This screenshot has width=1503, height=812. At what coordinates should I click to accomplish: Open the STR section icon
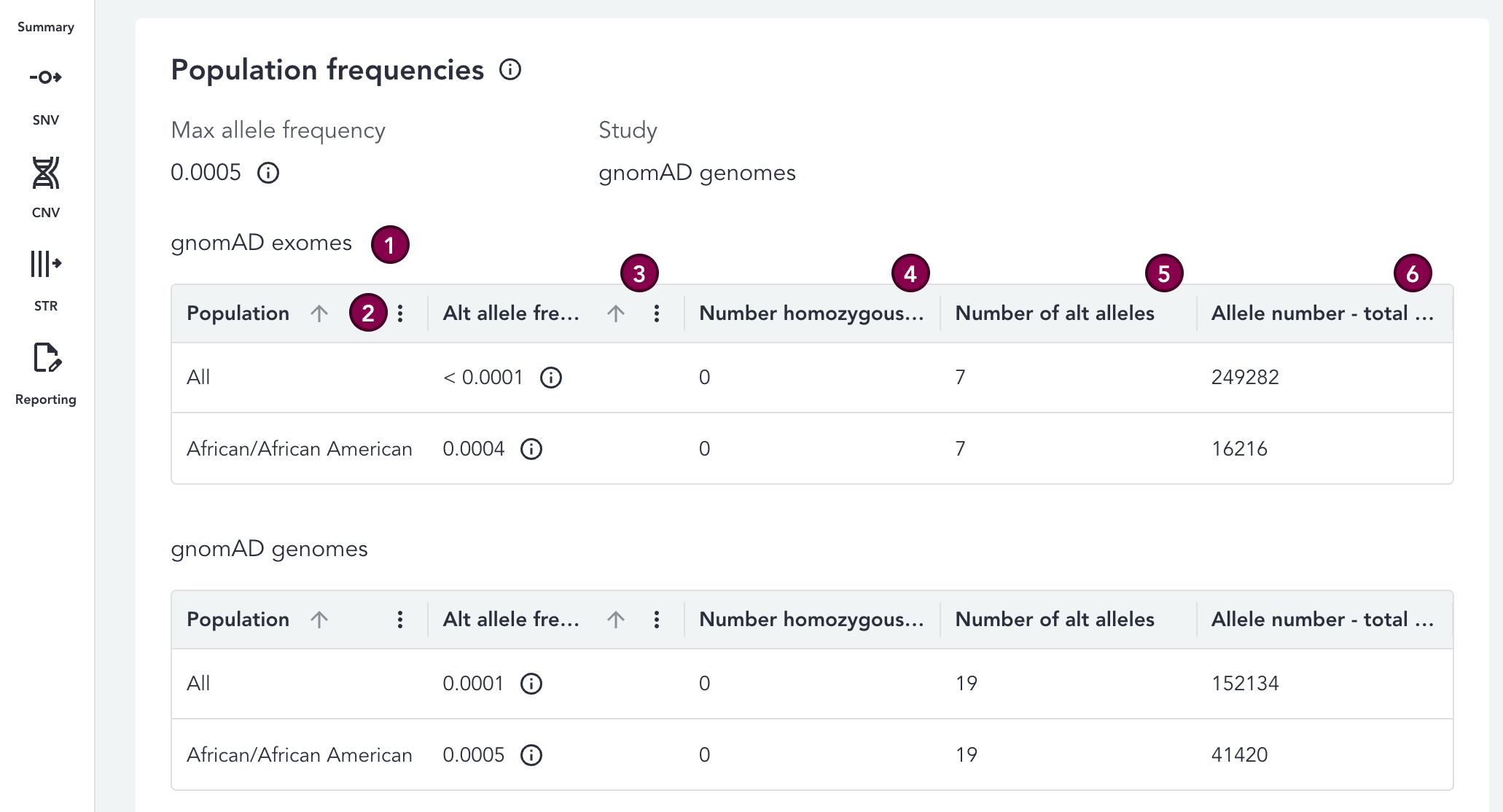coord(46,265)
